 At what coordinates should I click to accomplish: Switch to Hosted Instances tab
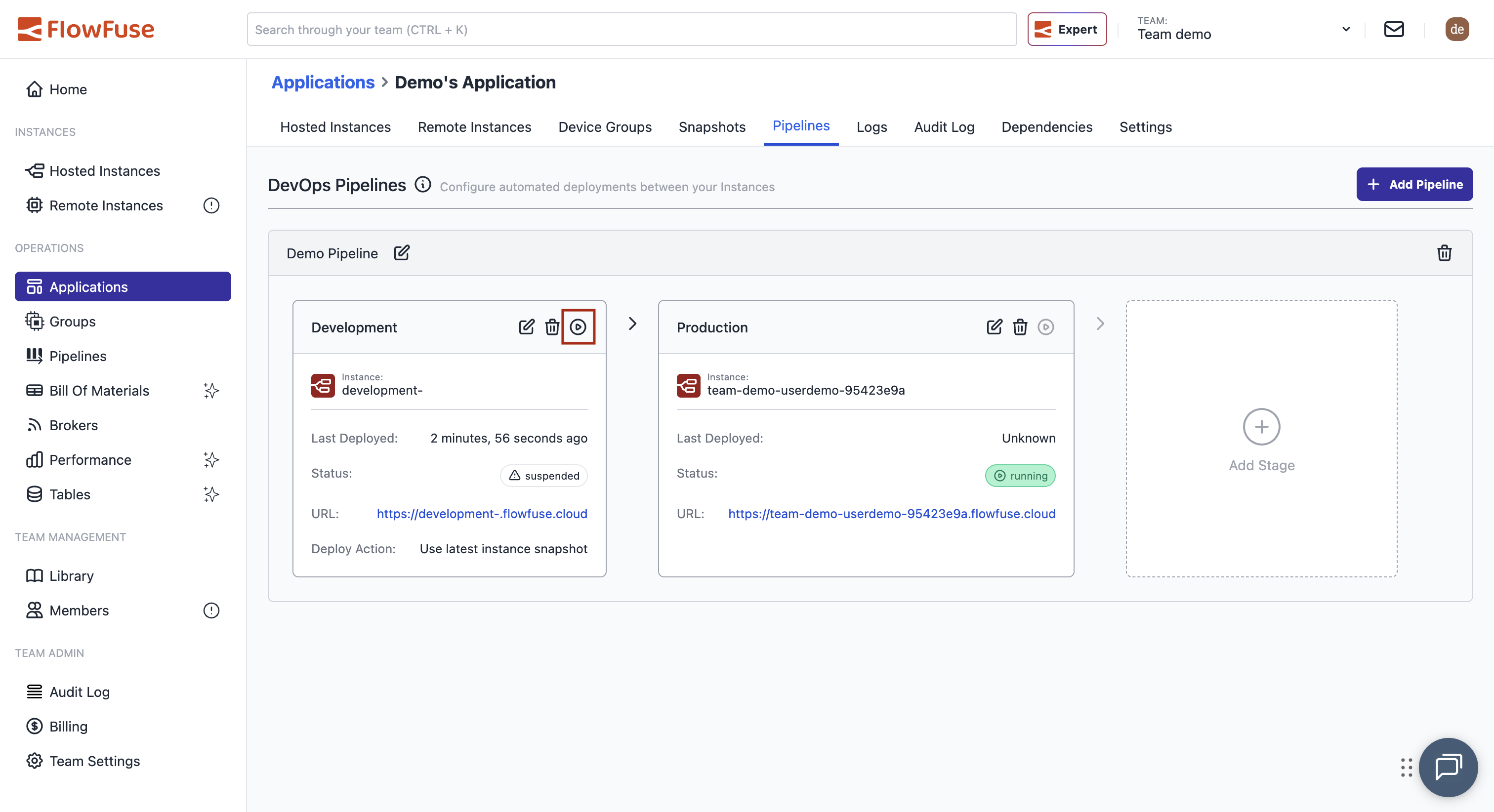(335, 127)
